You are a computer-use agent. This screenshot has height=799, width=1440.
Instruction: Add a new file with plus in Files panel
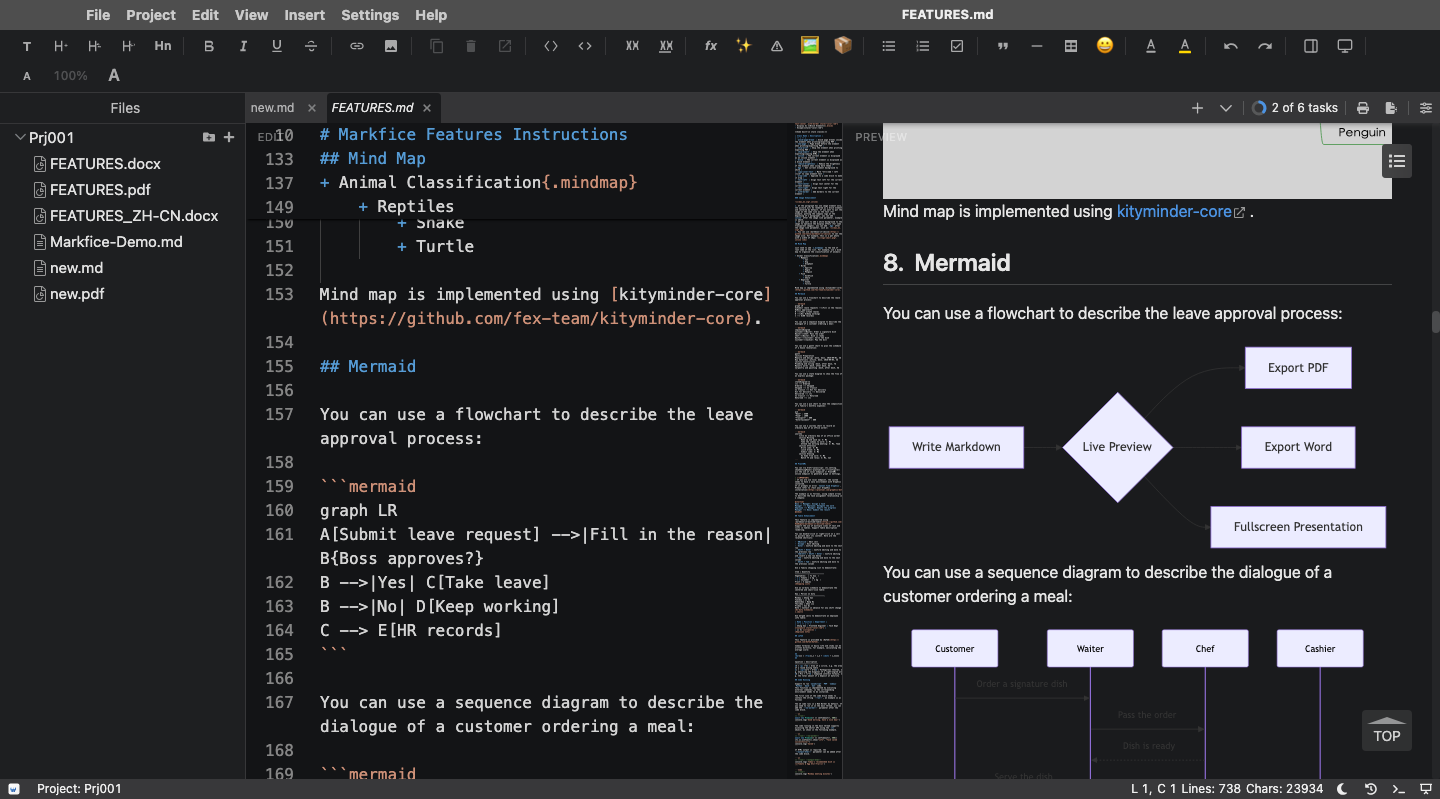229,137
